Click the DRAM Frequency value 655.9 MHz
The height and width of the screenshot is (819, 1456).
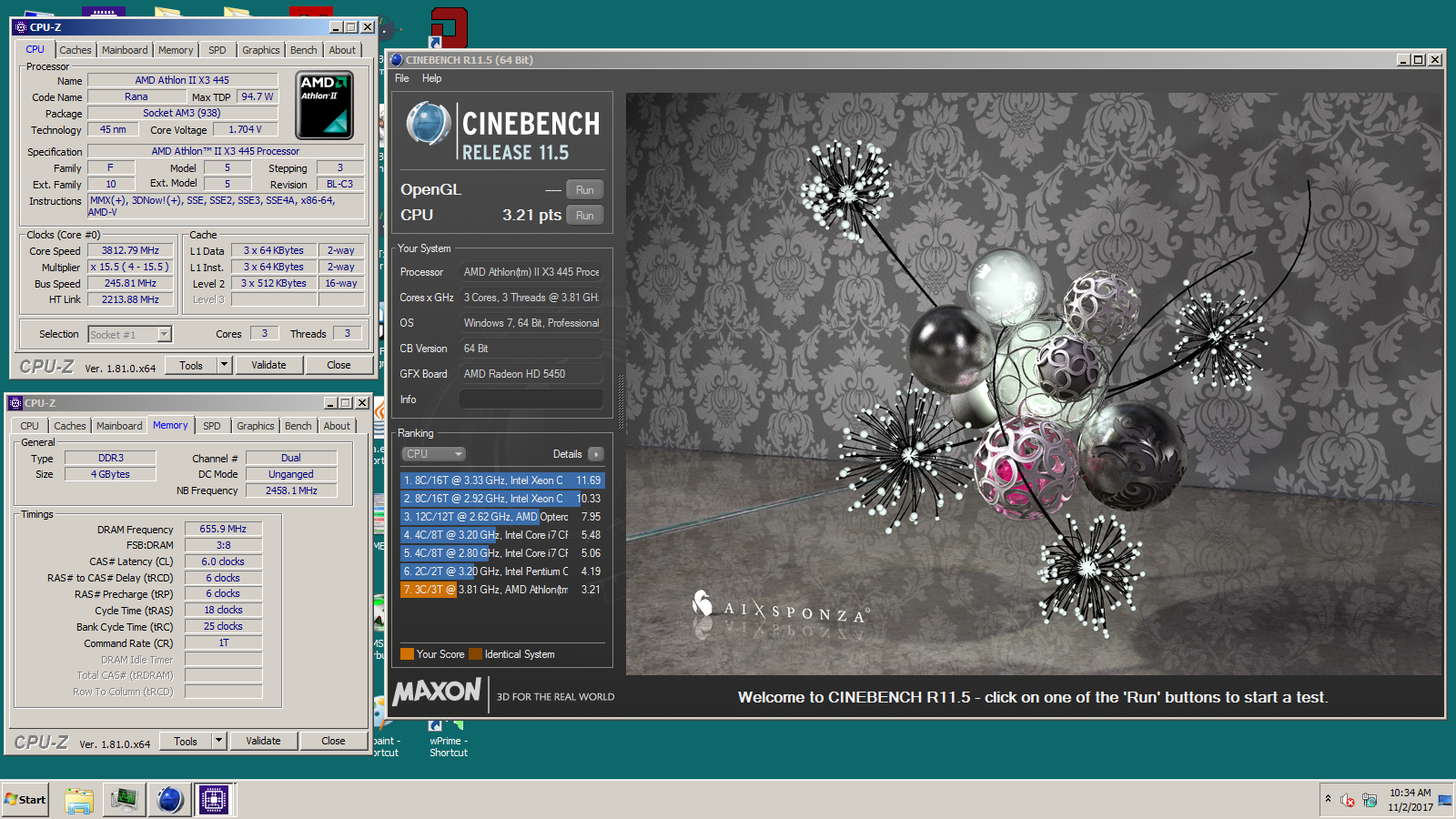(x=223, y=529)
